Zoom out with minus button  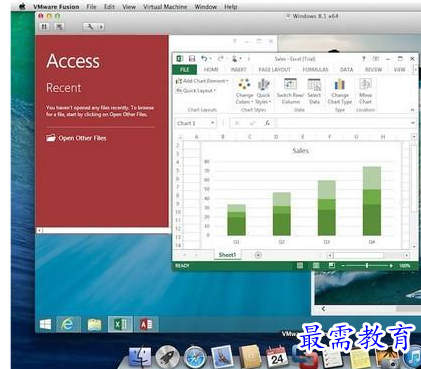(x=343, y=266)
